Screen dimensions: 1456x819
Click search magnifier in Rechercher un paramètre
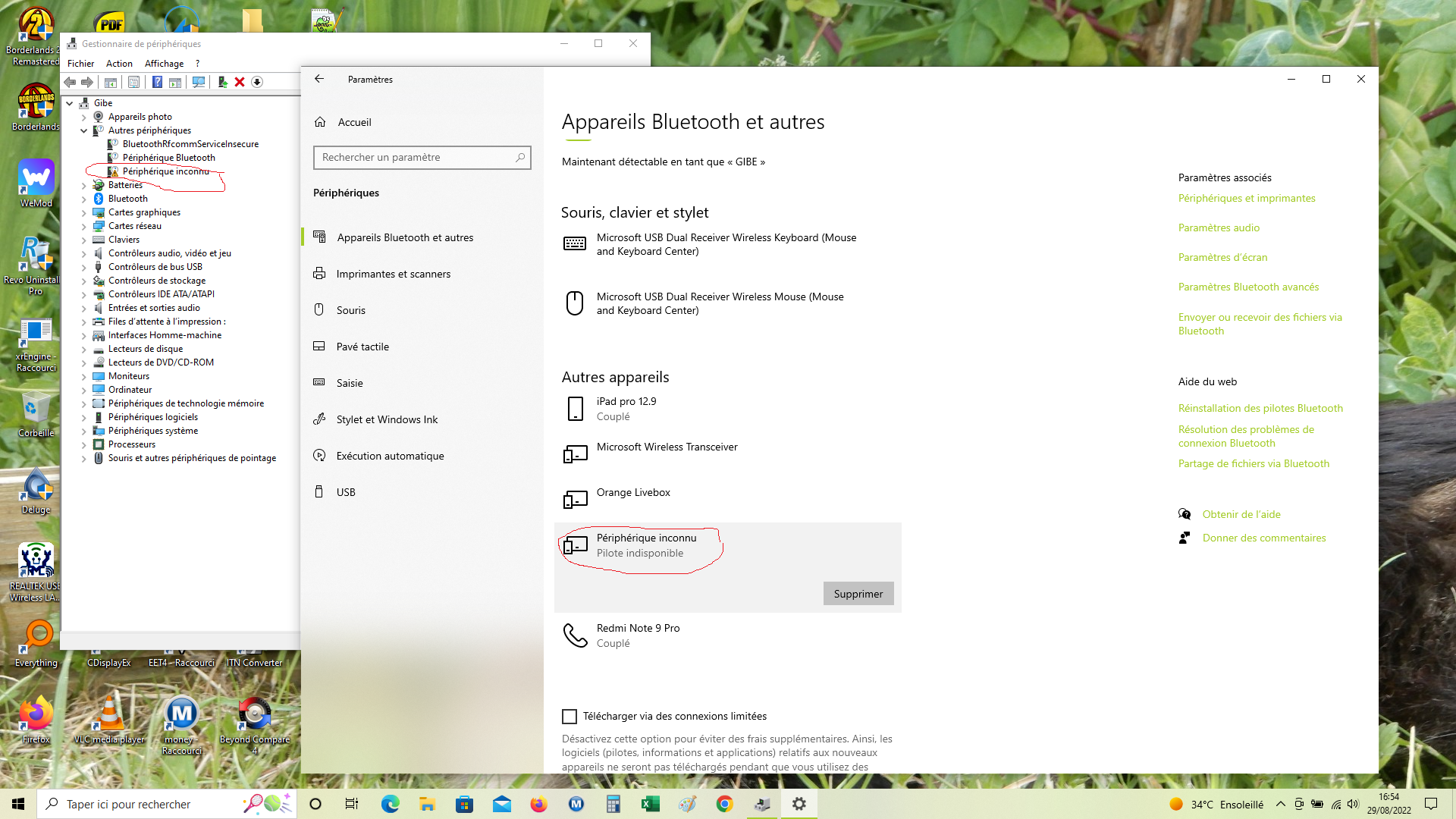(x=520, y=158)
